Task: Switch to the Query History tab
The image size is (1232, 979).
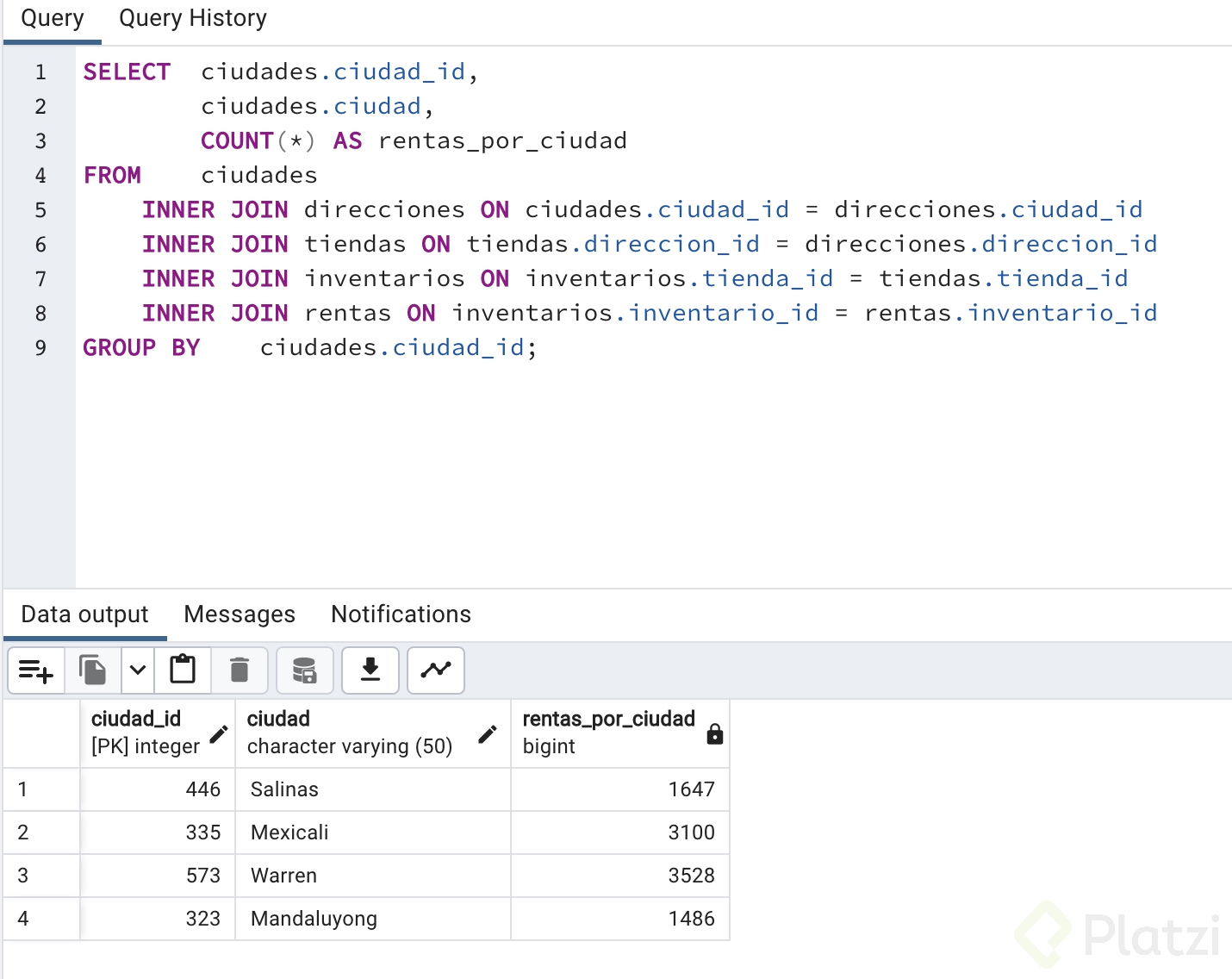Action: [193, 19]
